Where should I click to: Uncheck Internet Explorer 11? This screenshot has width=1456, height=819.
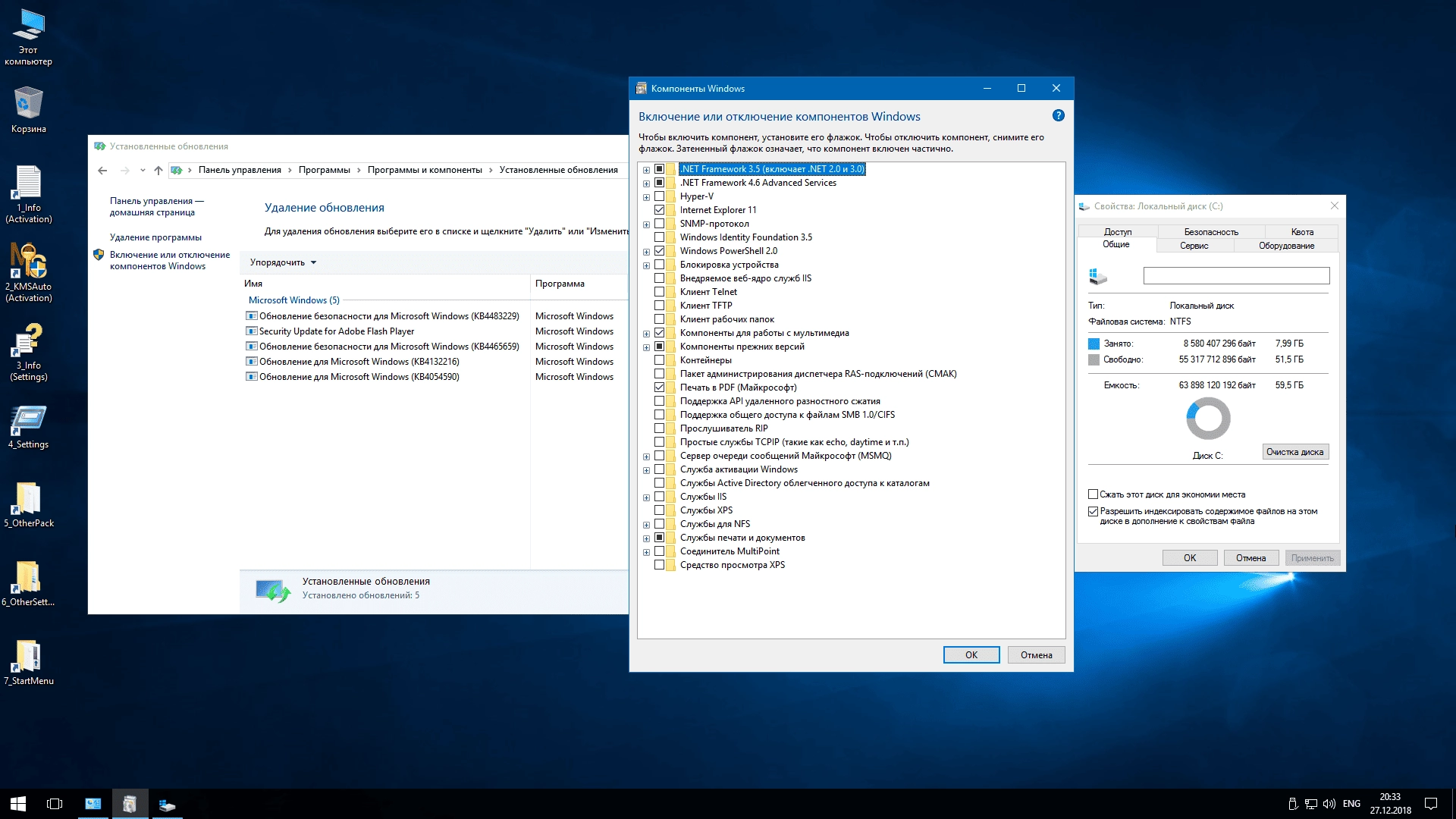[659, 210]
